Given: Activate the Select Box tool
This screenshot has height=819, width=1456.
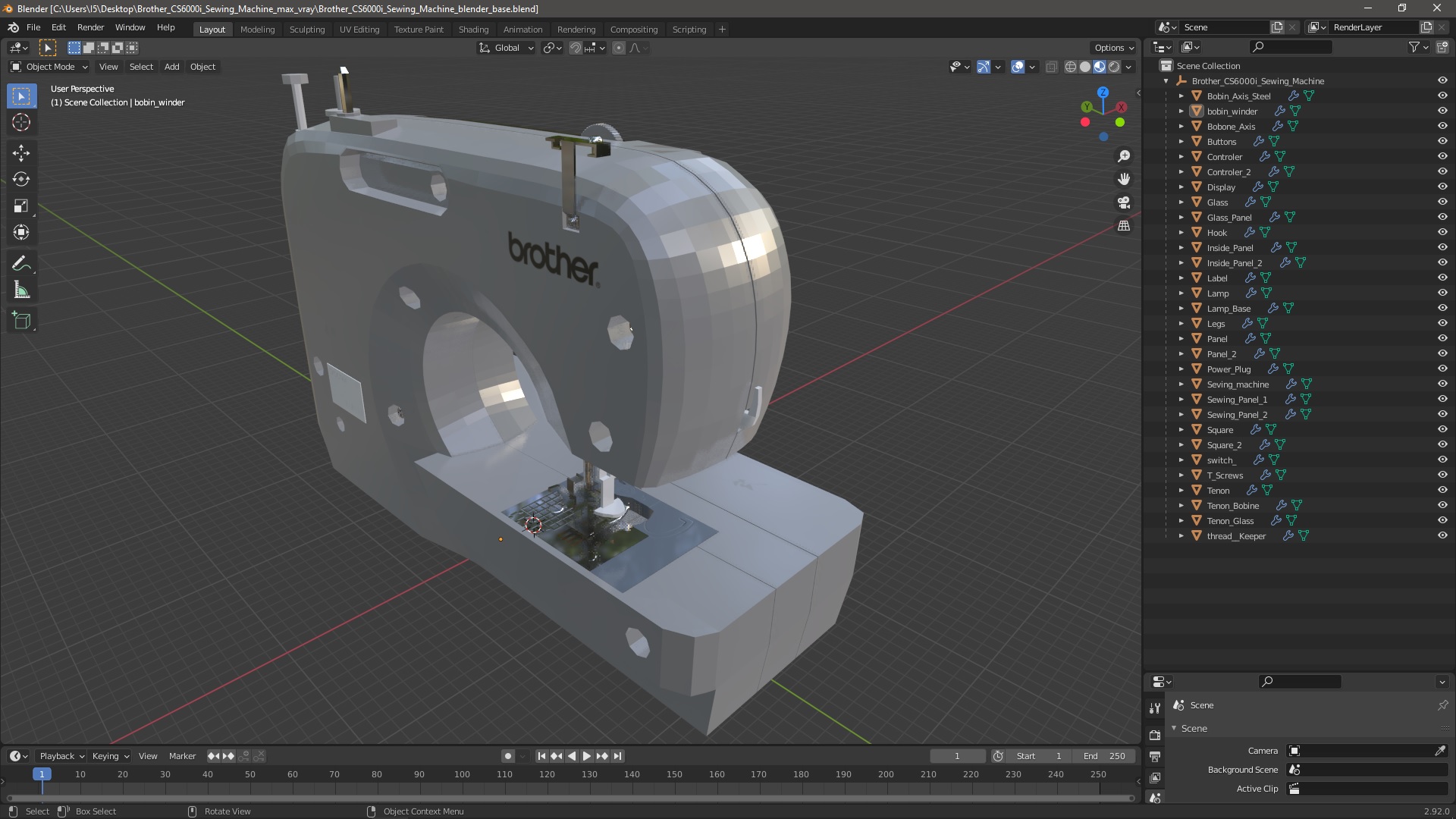Looking at the screenshot, I should pyautogui.click(x=21, y=96).
